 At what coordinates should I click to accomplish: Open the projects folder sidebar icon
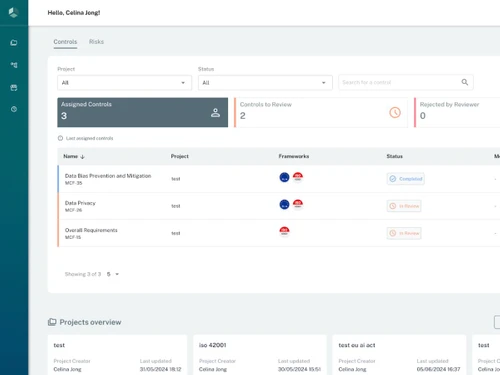click(x=14, y=43)
